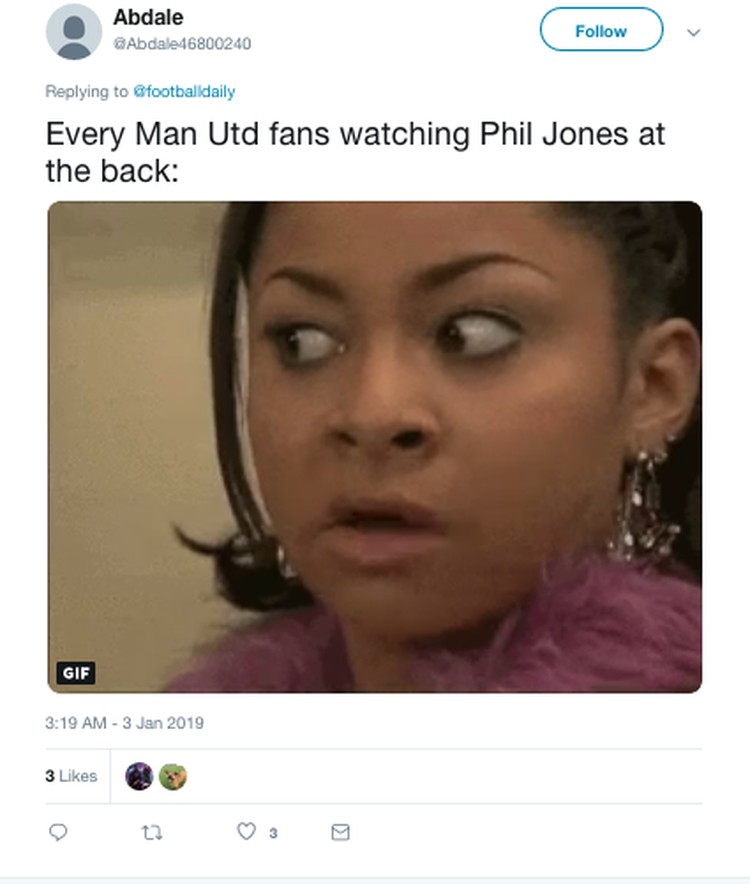Follow Abdale with the Follow button
The width and height of the screenshot is (750, 884).
coord(601,29)
